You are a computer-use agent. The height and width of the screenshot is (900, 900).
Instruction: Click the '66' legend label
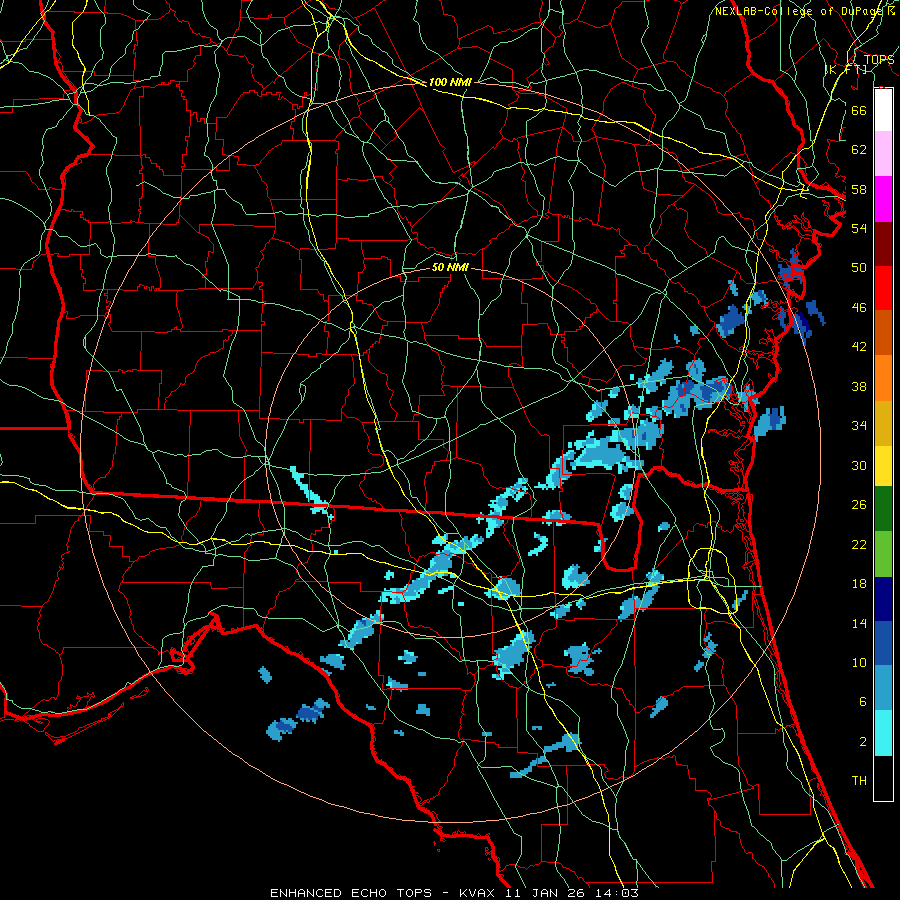(859, 110)
